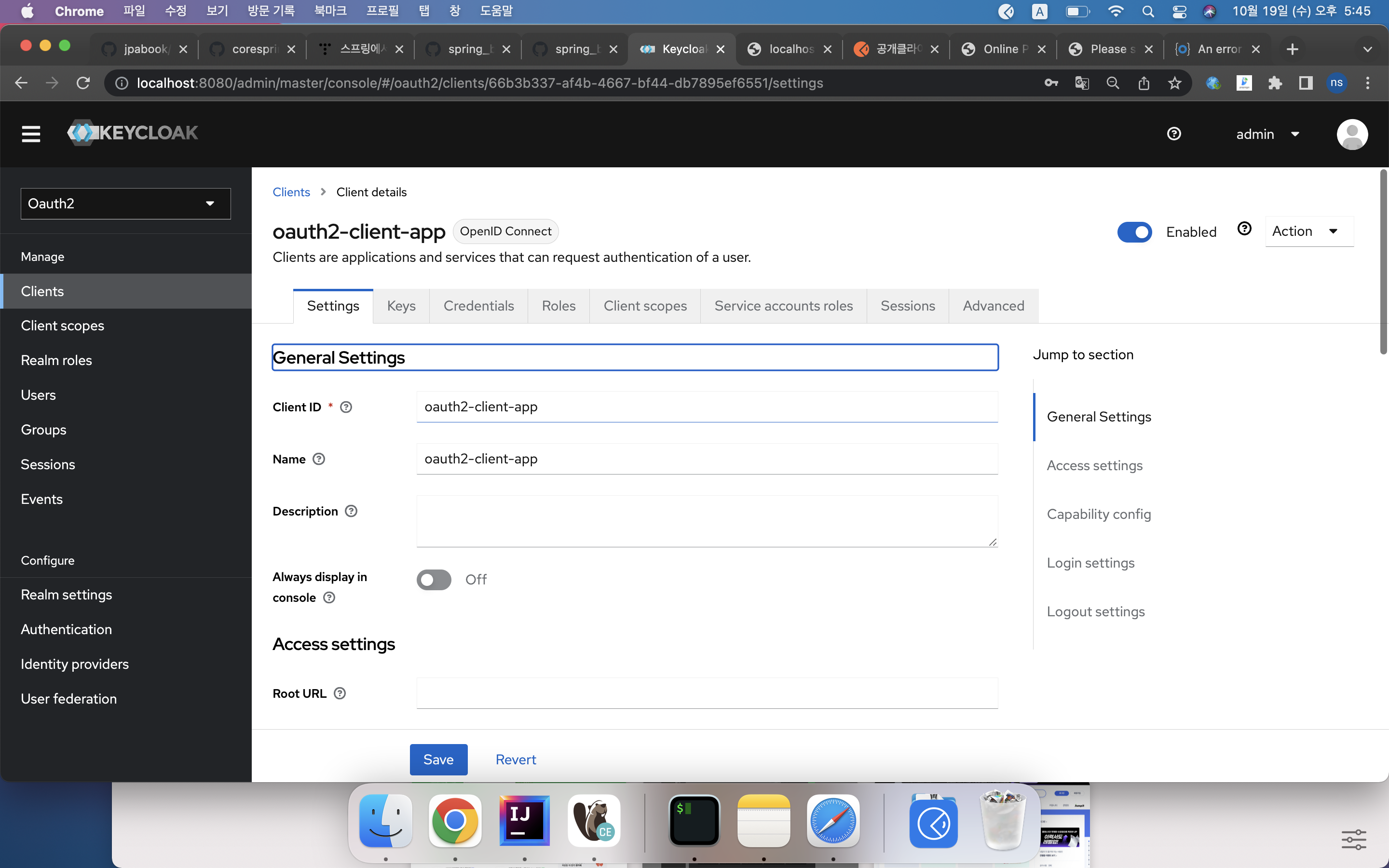Toggle the OpenID Connect protocol badge
Image resolution: width=1389 pixels, height=868 pixels.
504,231
